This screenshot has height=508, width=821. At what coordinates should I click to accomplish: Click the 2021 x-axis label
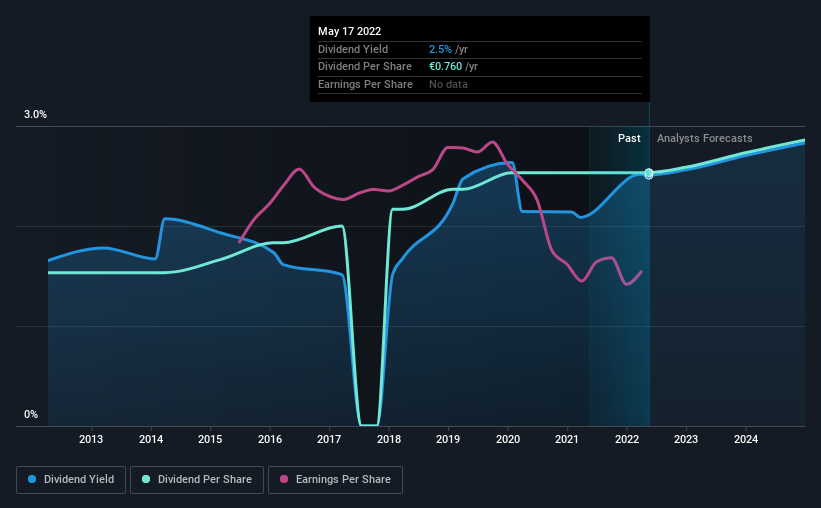pos(567,439)
